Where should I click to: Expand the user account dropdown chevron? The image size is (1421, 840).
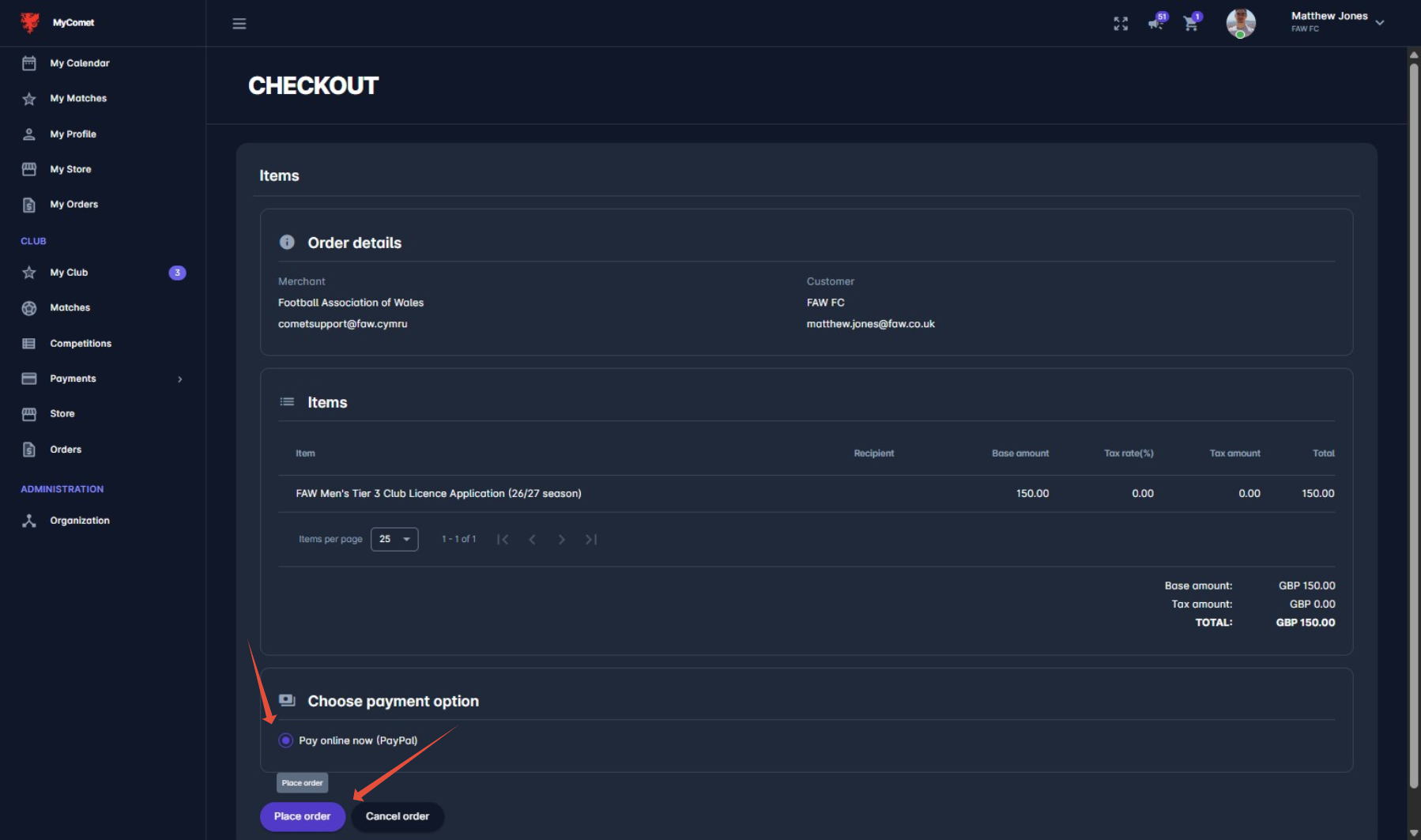point(1380,23)
